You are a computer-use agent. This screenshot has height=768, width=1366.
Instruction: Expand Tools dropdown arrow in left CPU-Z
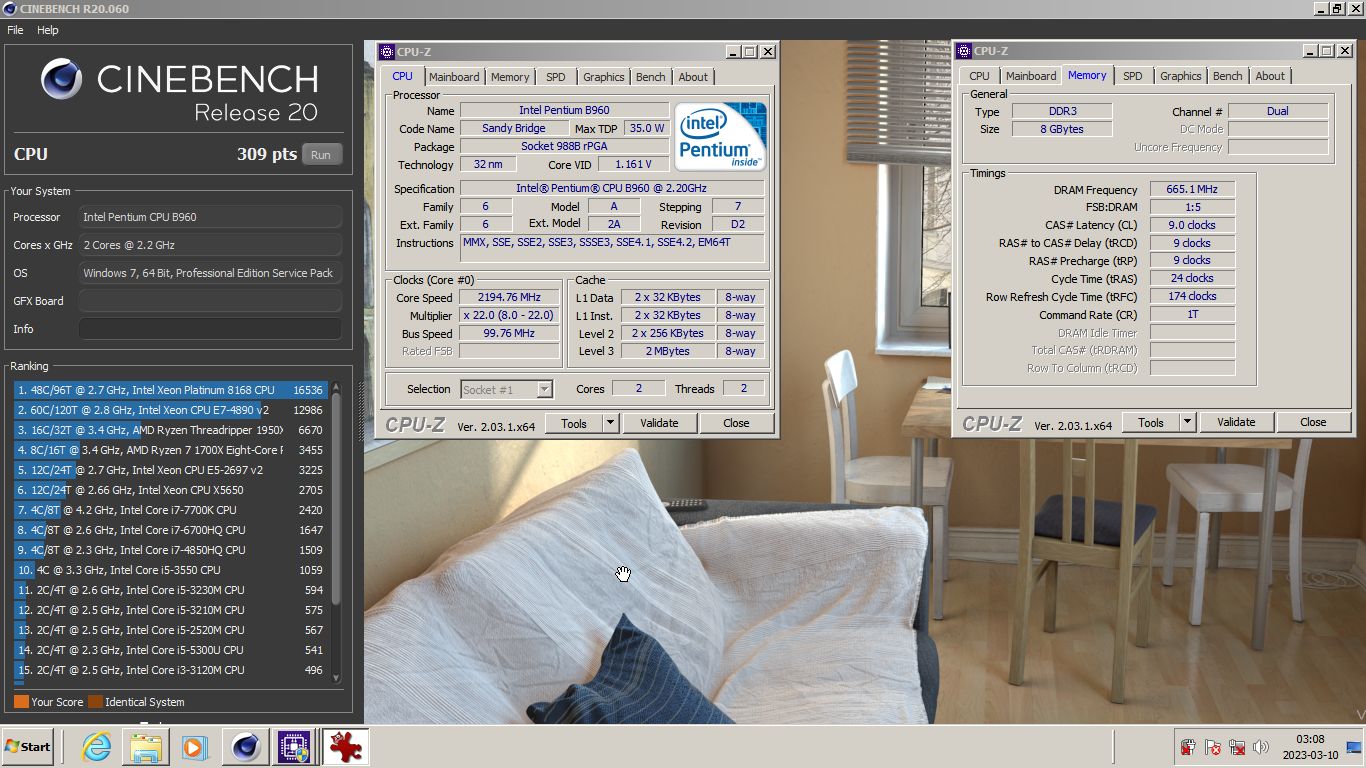(x=610, y=423)
